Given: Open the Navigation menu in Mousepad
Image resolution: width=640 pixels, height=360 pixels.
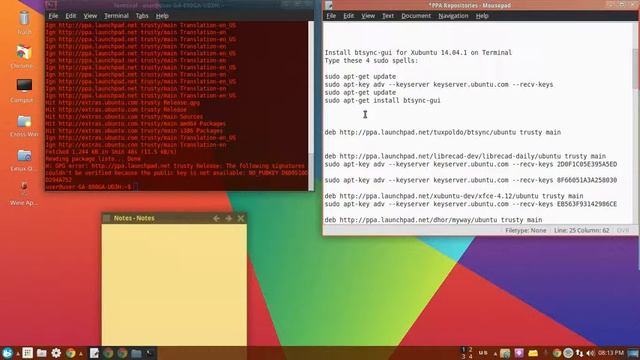Looking at the screenshot, I should click(x=453, y=16).
